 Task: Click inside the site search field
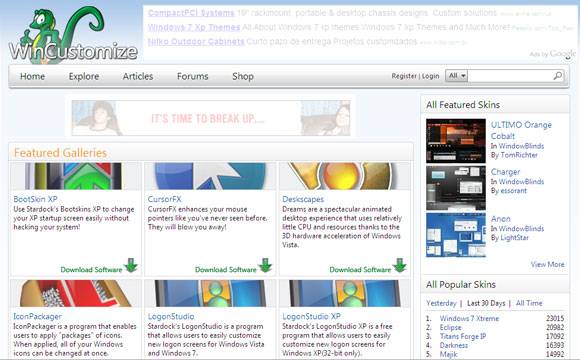[x=510, y=76]
